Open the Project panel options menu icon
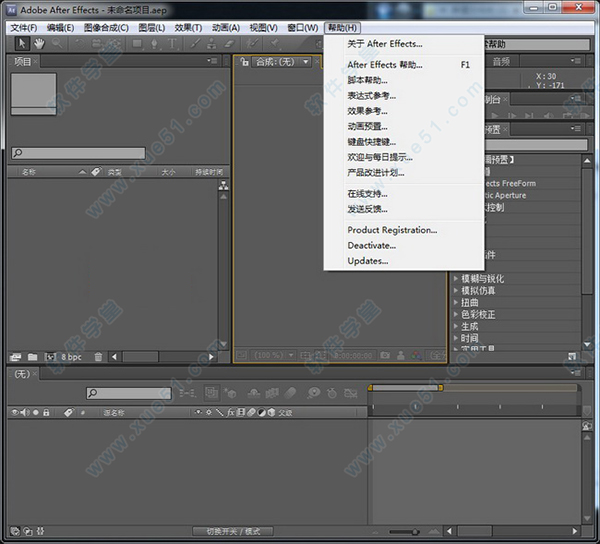Screen dimensions: 600x544 click(x=212, y=61)
